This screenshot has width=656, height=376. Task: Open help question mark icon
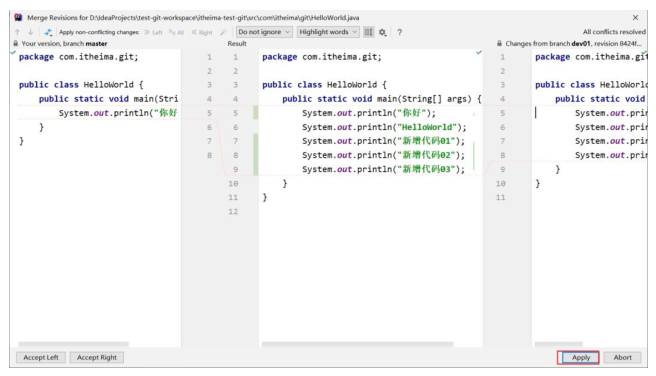[400, 32]
